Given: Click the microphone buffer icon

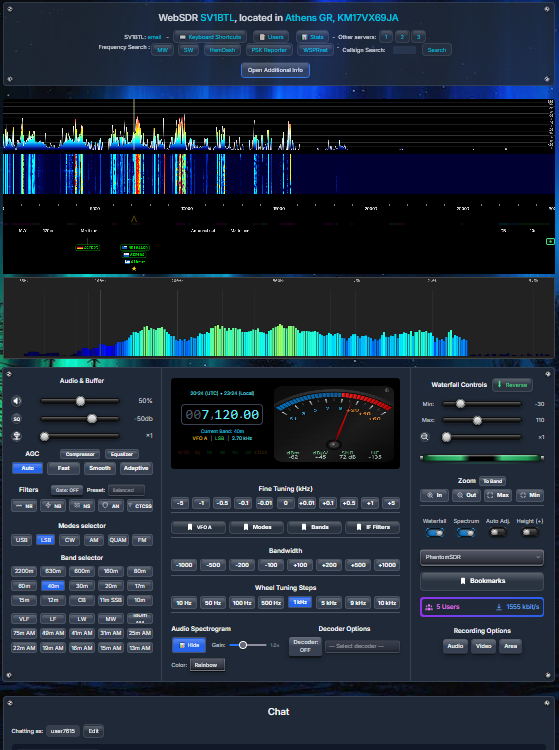Looking at the screenshot, I should point(17,436).
